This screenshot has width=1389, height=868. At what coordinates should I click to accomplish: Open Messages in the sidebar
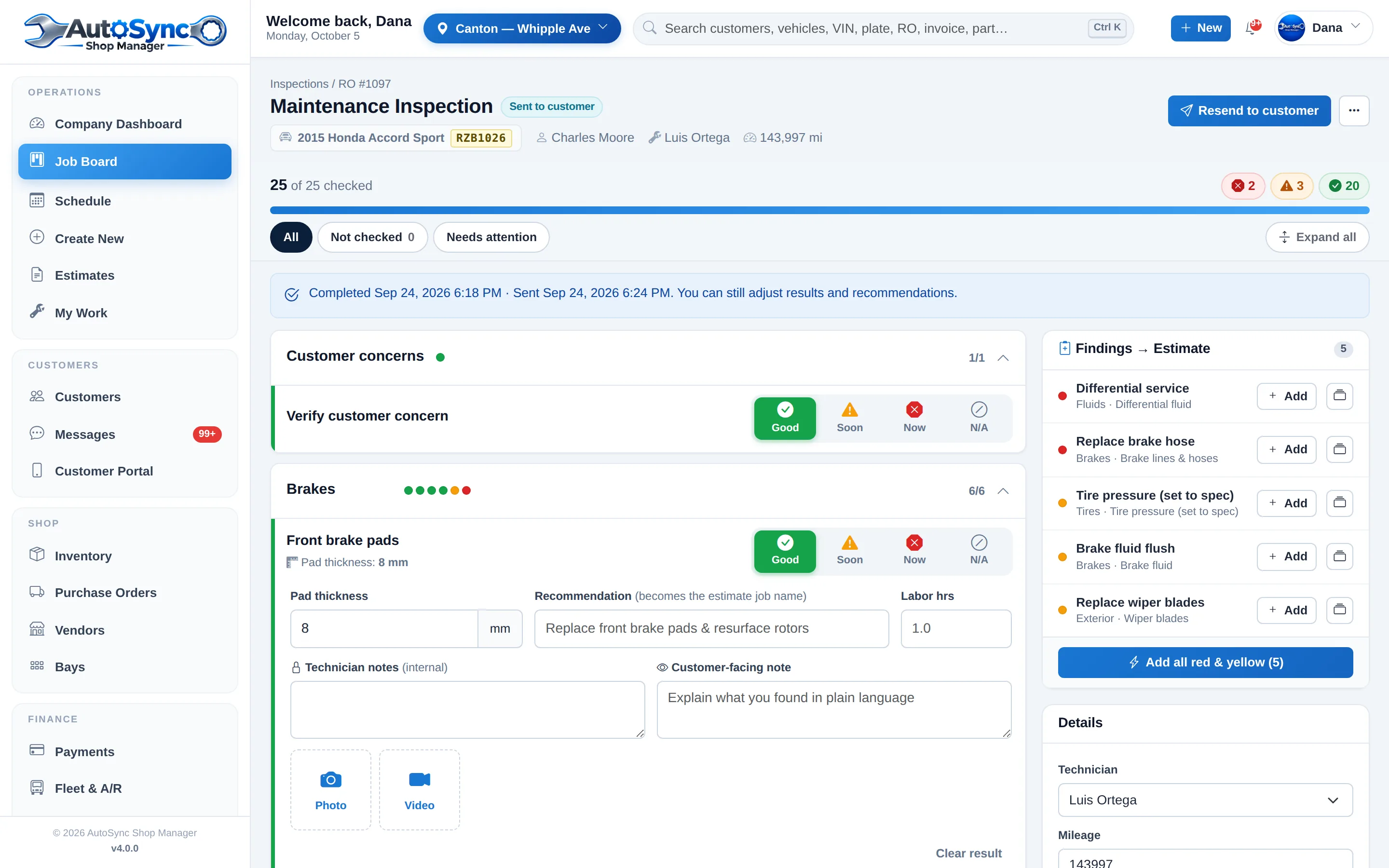124,434
